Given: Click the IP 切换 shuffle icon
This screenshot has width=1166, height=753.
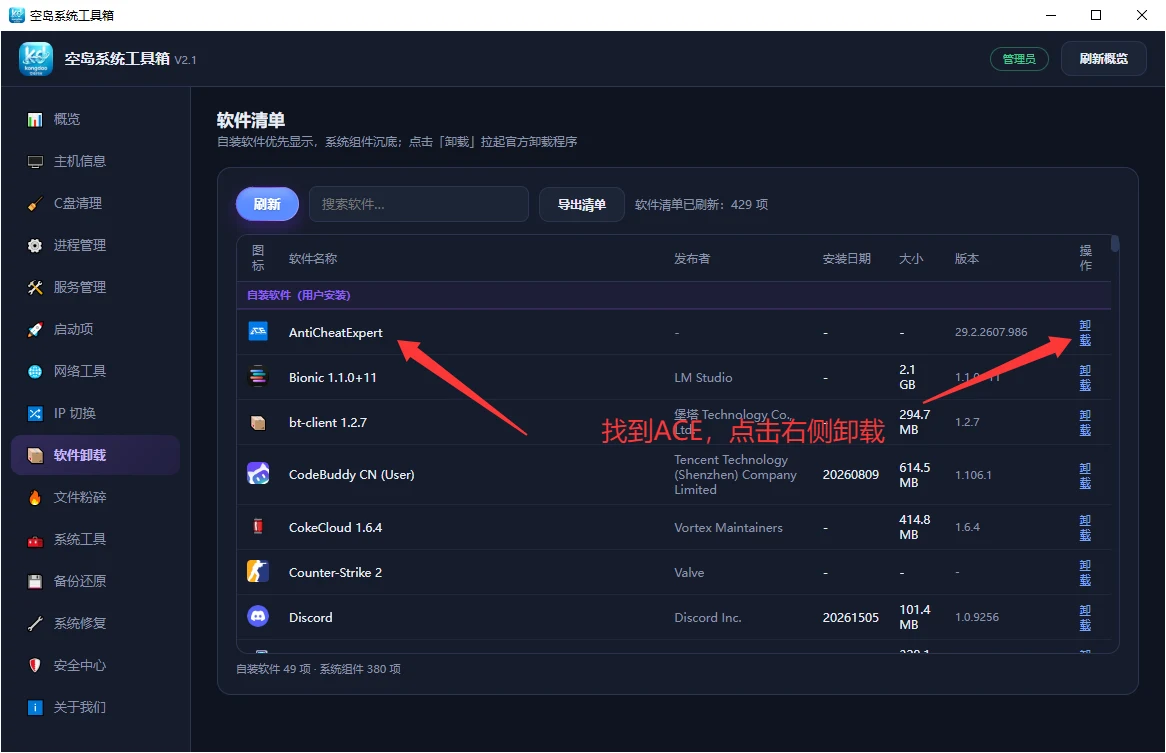Looking at the screenshot, I should 35,413.
